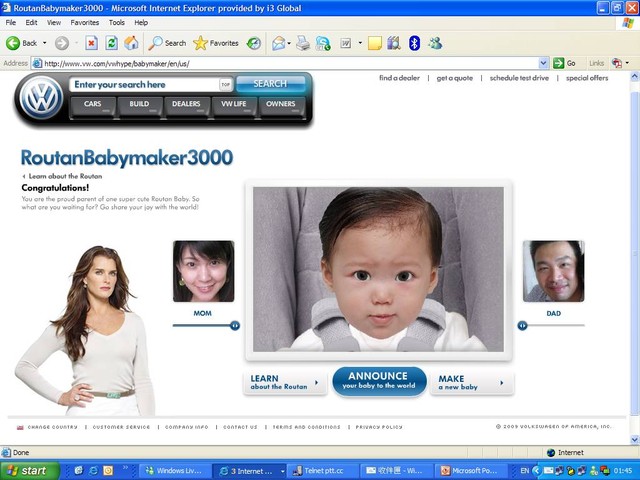Click MAKE a new baby button
This screenshot has height=480, width=640.
coord(472,382)
